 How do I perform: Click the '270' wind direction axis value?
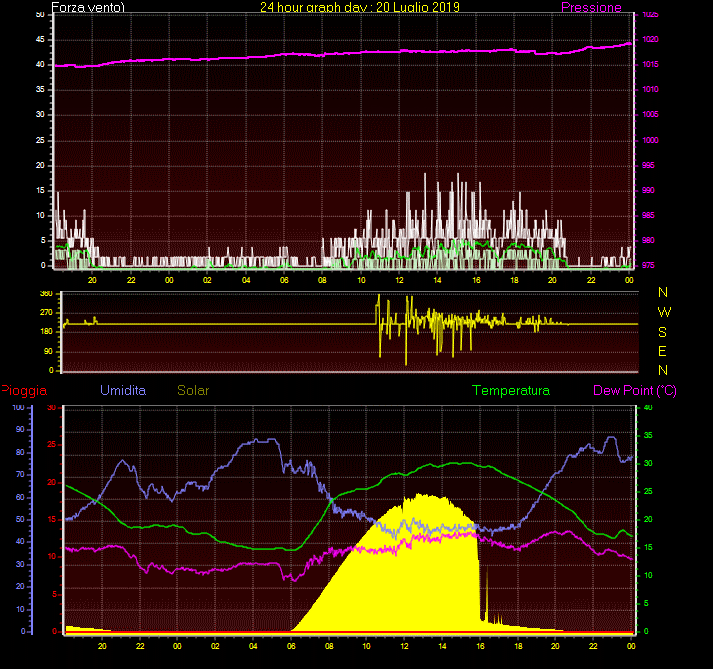pyautogui.click(x=46, y=313)
